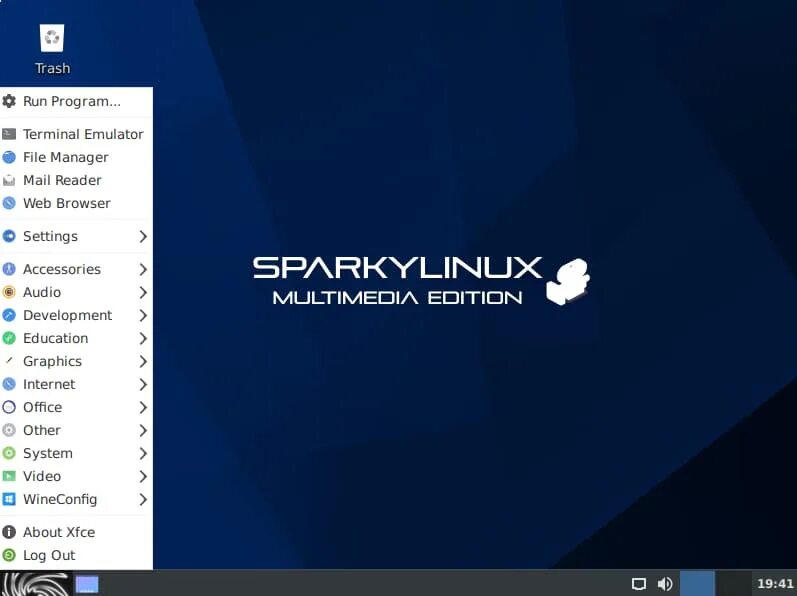Expand the Video submenu arrow
Screen dimensions: 797x596
tap(143, 476)
